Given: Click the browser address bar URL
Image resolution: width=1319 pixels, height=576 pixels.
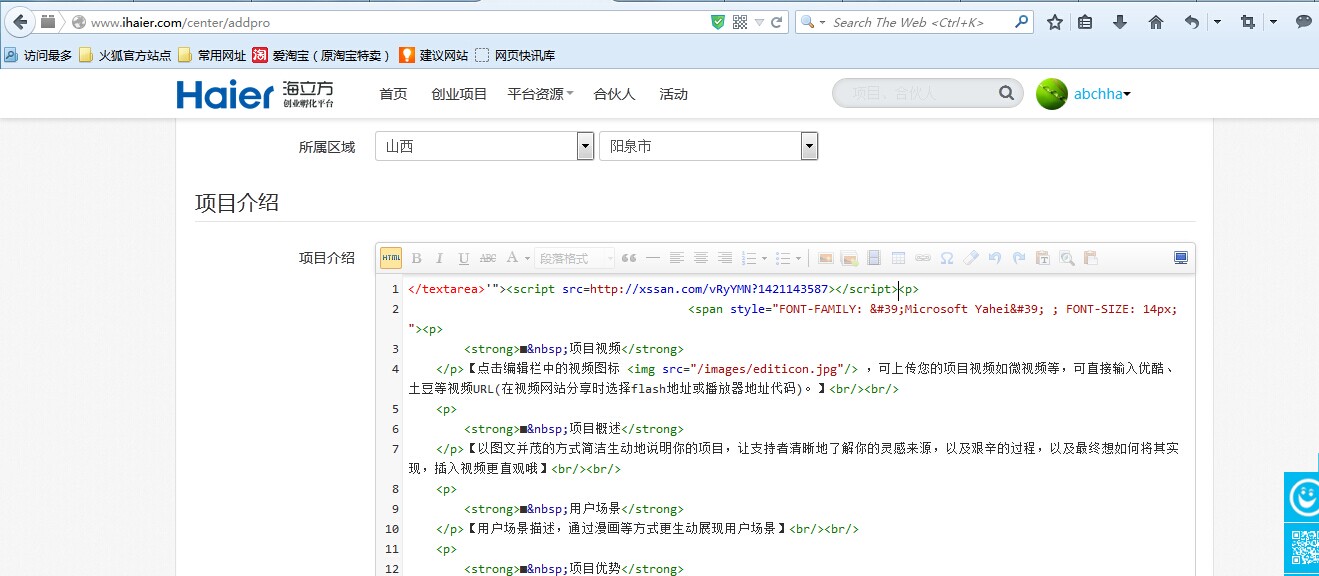Looking at the screenshot, I should click(180, 22).
